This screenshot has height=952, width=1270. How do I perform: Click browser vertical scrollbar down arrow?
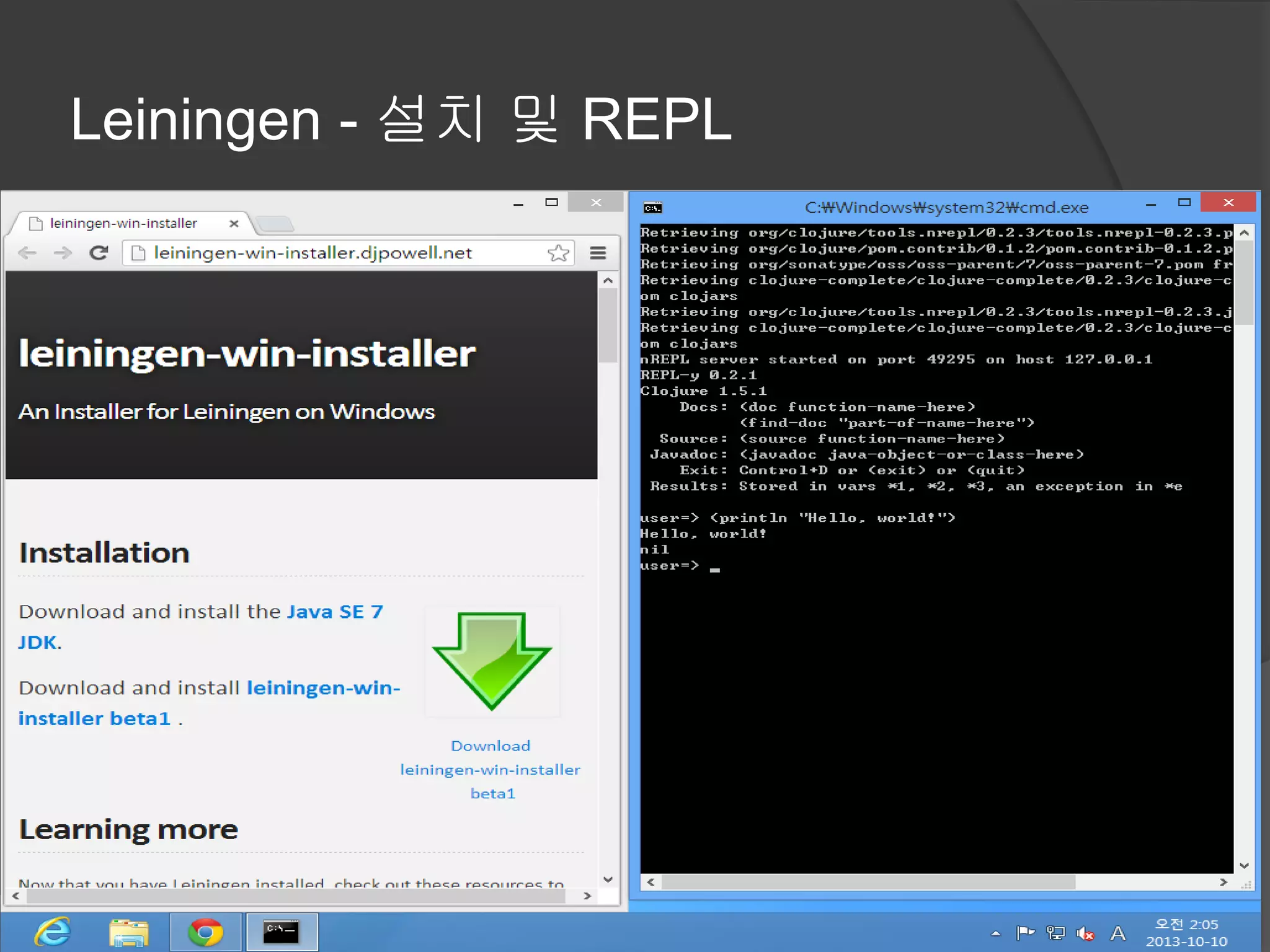pyautogui.click(x=608, y=879)
